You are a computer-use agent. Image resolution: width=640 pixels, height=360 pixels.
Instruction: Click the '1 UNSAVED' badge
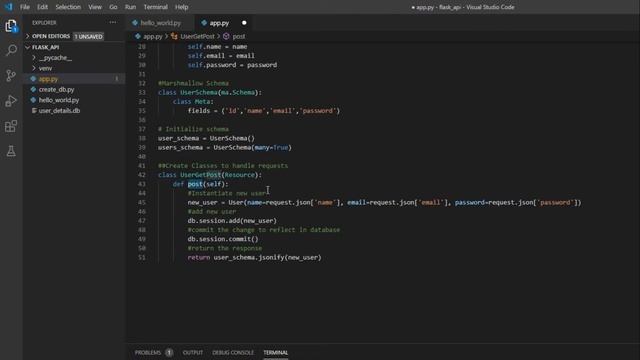point(89,36)
